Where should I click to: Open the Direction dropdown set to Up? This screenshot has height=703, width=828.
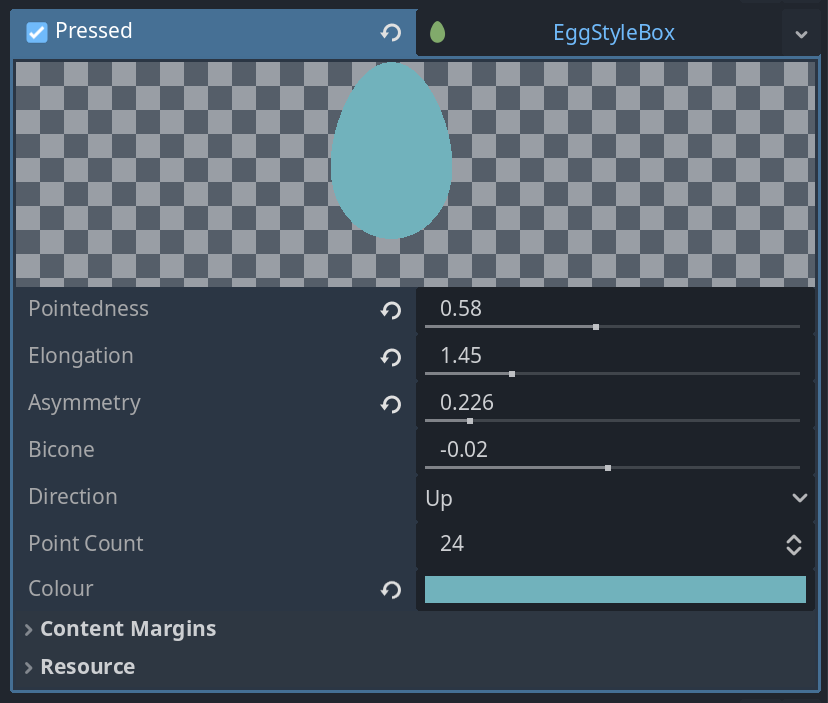(x=614, y=497)
